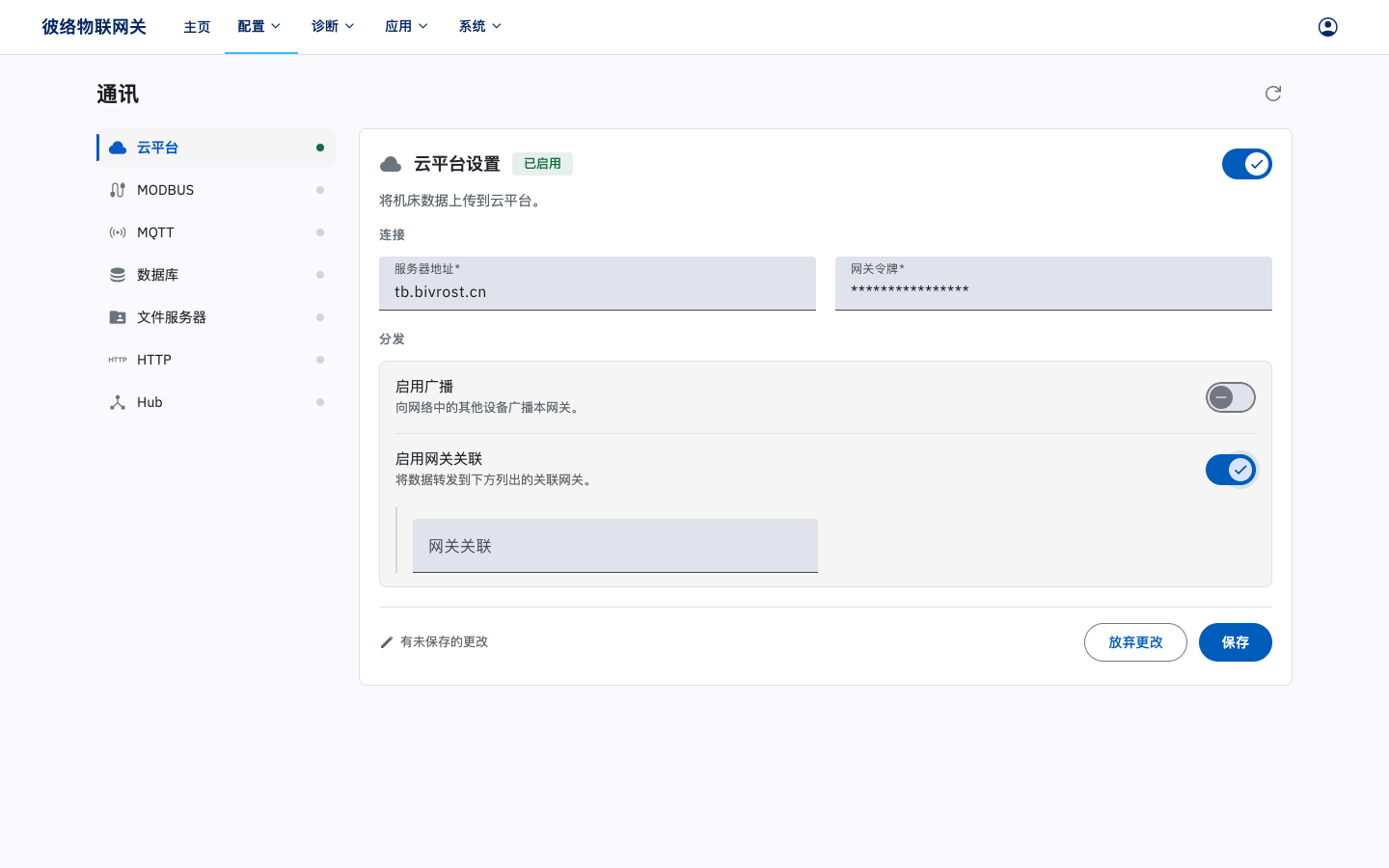Select 数据库 in the sidebar
The image size is (1389, 868).
[216, 275]
